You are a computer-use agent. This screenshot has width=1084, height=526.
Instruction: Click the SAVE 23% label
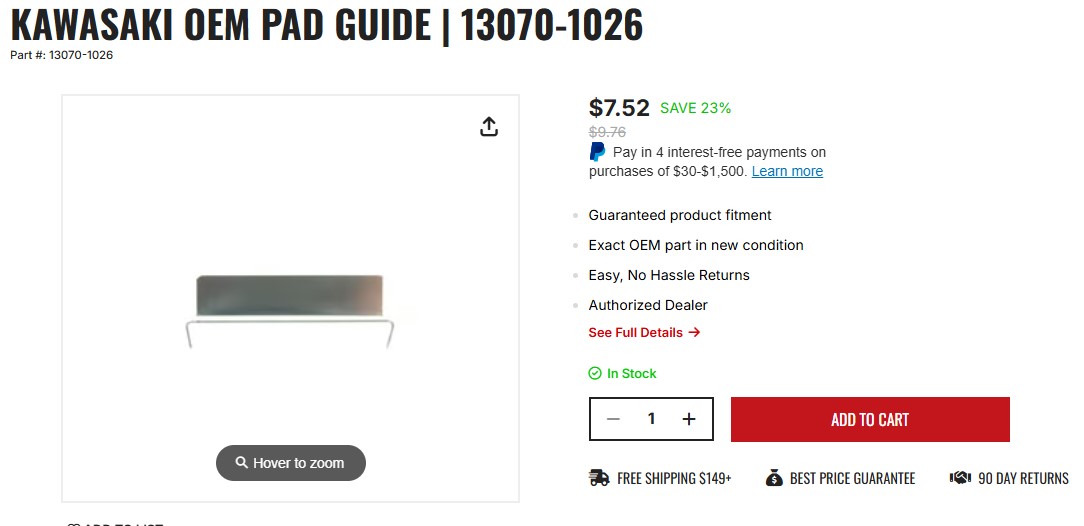coord(695,108)
